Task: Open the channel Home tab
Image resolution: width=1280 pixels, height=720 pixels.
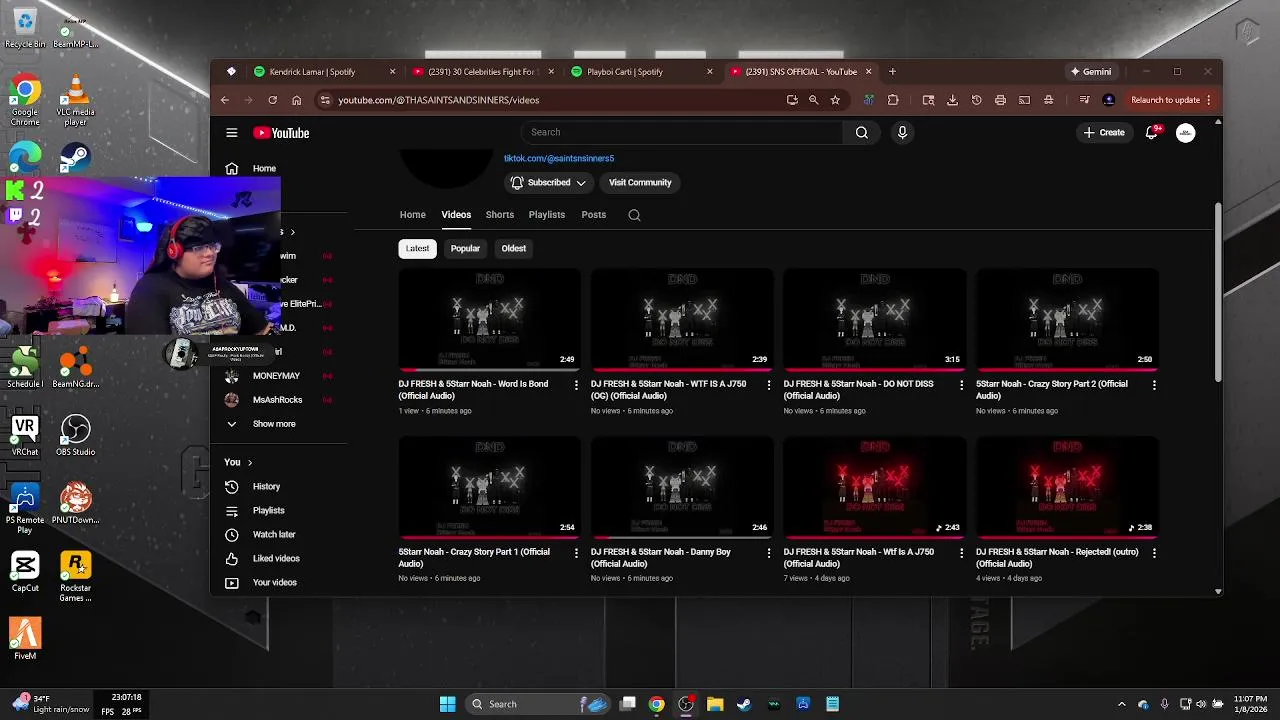Action: [x=412, y=215]
